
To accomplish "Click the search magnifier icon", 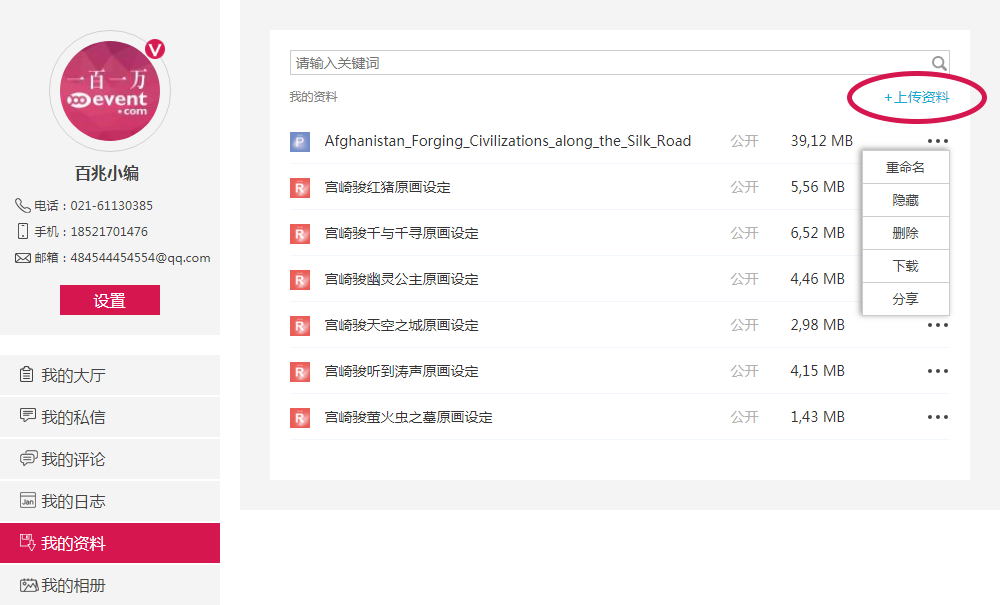I will tap(939, 63).
